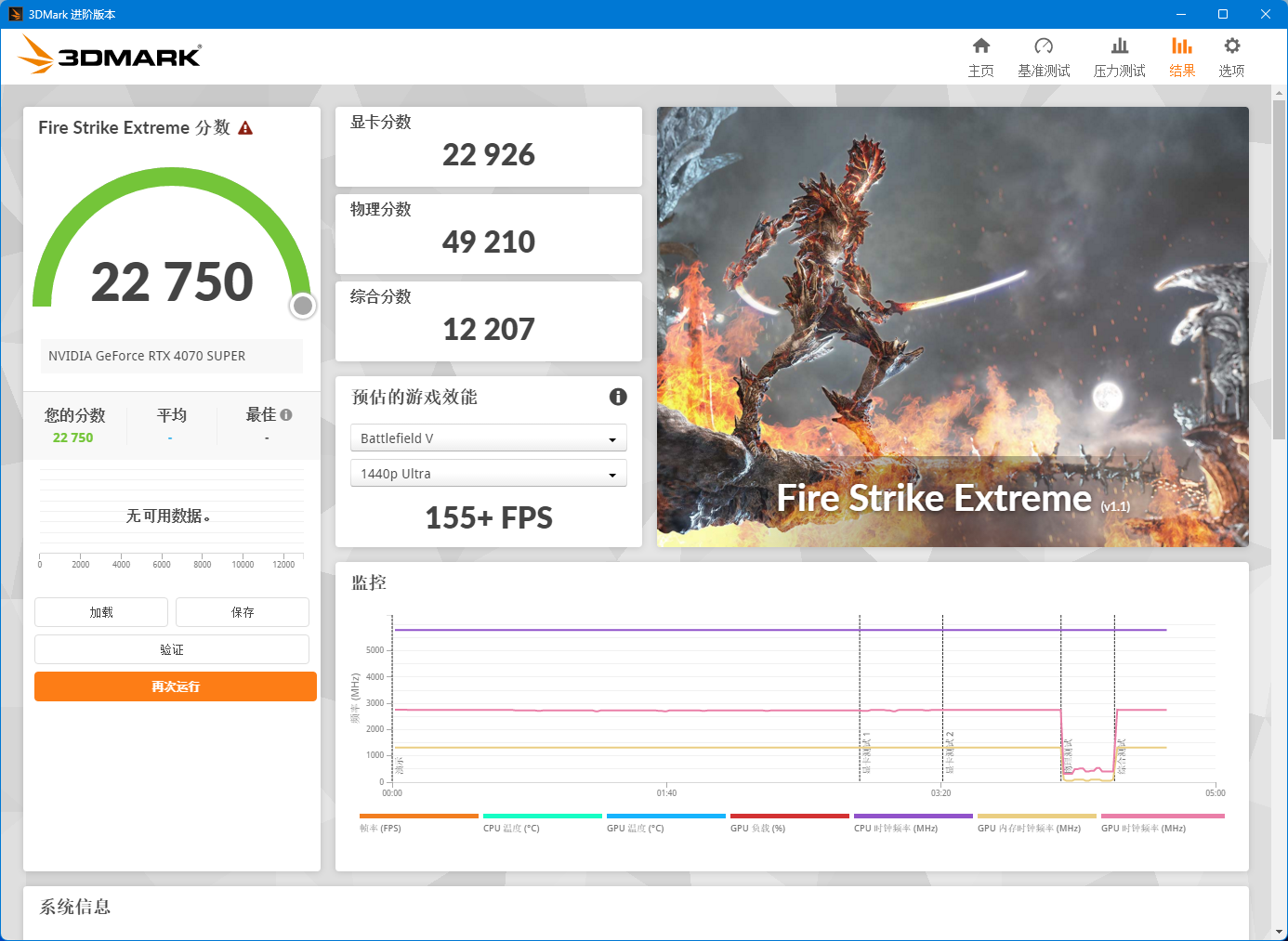Open the 1440p Ultra resolution dropdown
Screen dimensions: 1288x941
tap(488, 473)
